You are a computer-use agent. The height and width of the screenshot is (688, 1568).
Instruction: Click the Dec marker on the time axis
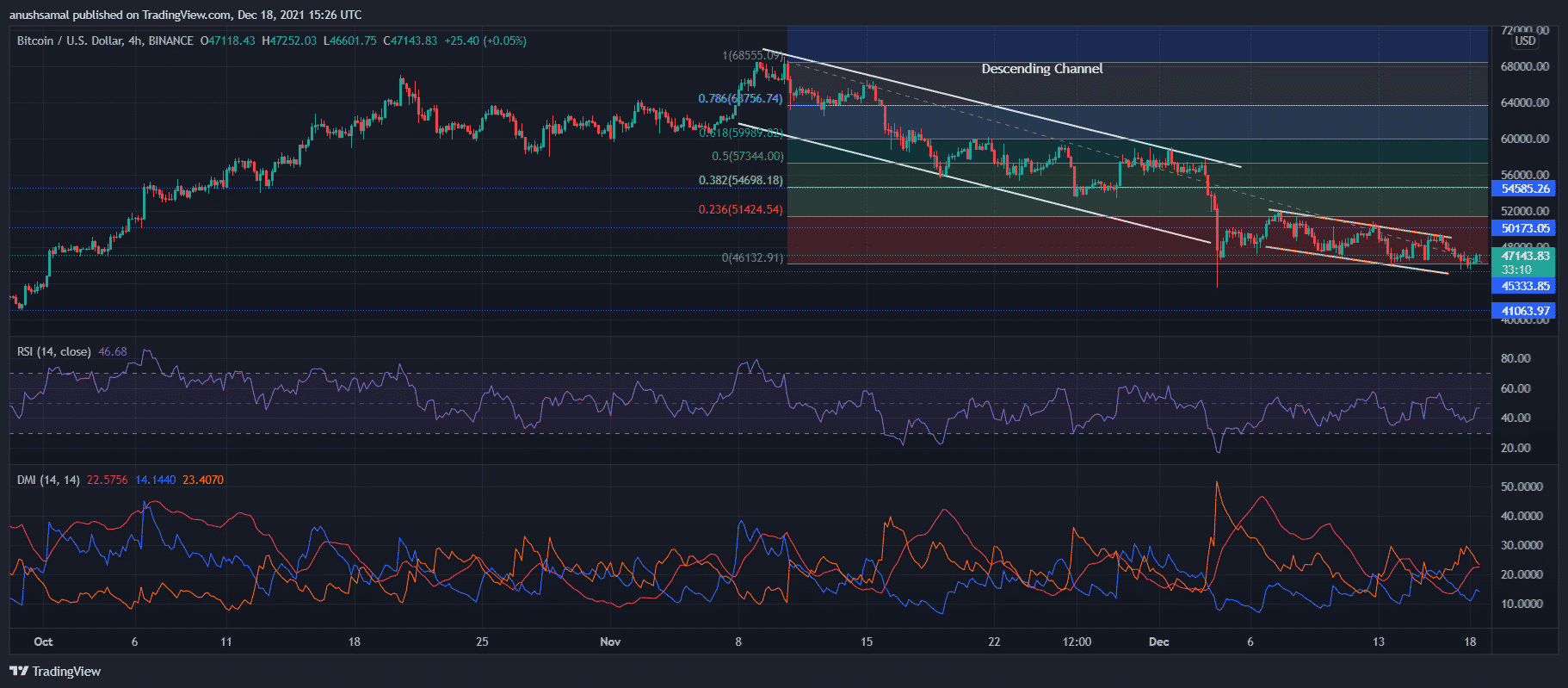point(1158,642)
